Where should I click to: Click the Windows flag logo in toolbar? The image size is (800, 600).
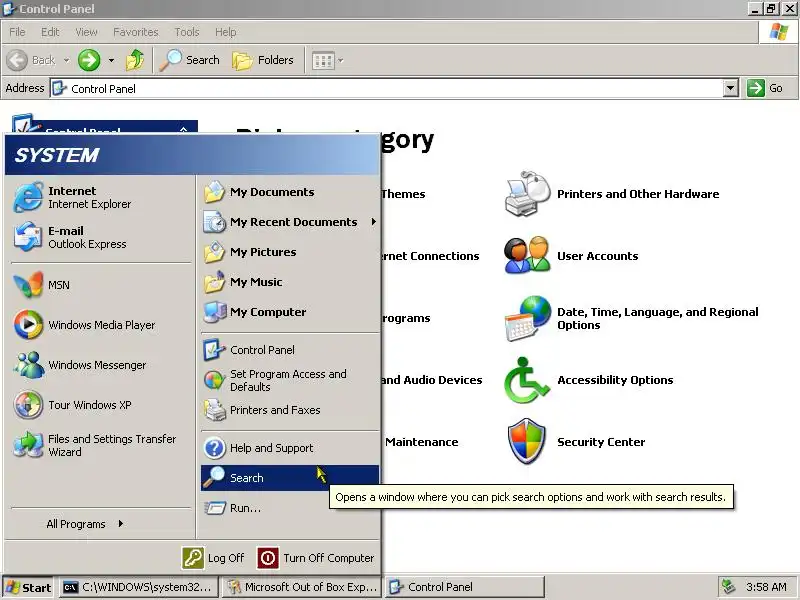tap(779, 32)
